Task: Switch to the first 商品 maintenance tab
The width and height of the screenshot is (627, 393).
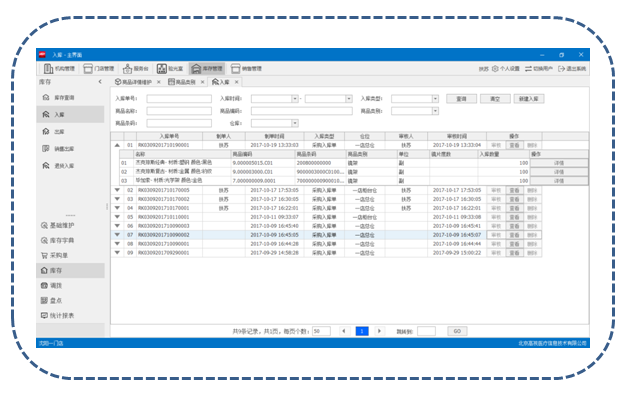Action: [134, 82]
